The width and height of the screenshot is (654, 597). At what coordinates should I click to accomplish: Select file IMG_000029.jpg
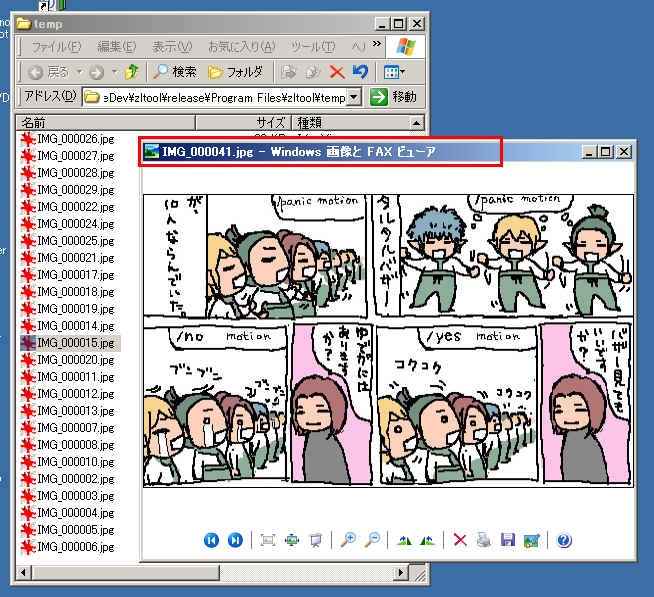68,190
